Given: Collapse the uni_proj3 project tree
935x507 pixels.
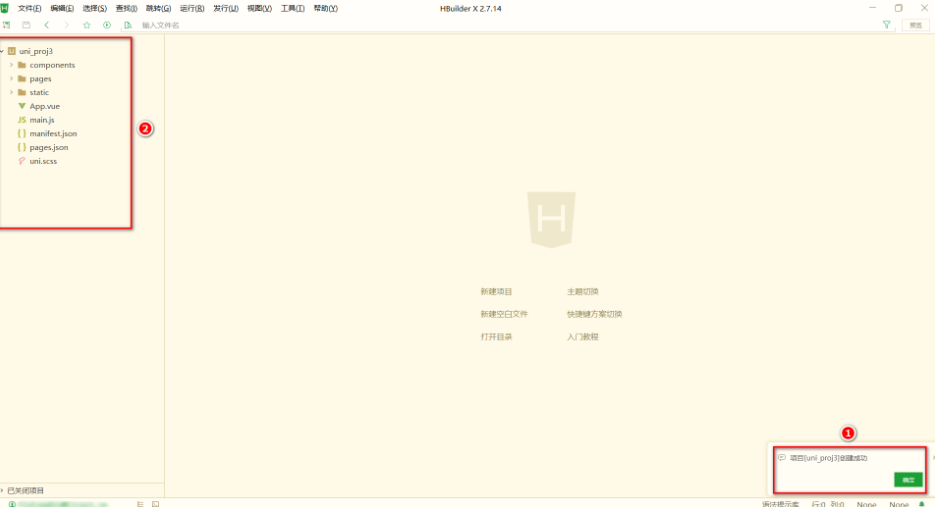Looking at the screenshot, I should pyautogui.click(x=2, y=51).
